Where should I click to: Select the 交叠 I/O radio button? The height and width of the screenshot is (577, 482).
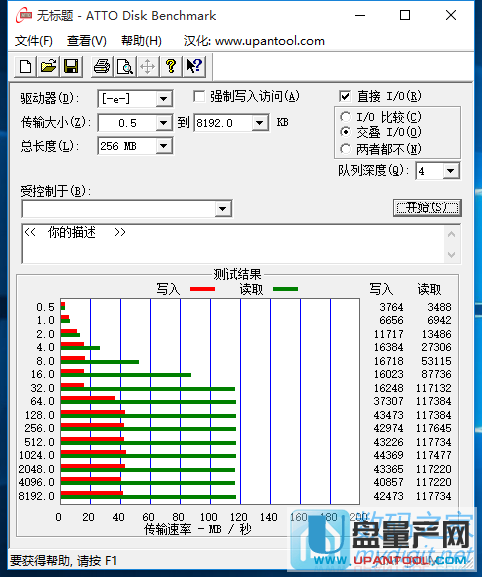(x=345, y=132)
